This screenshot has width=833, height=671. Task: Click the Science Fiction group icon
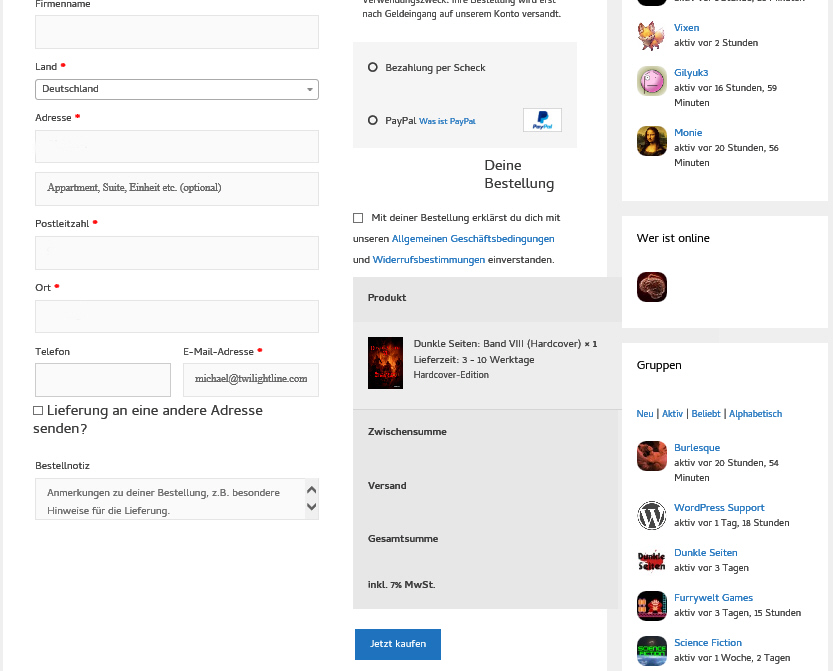tap(651, 651)
